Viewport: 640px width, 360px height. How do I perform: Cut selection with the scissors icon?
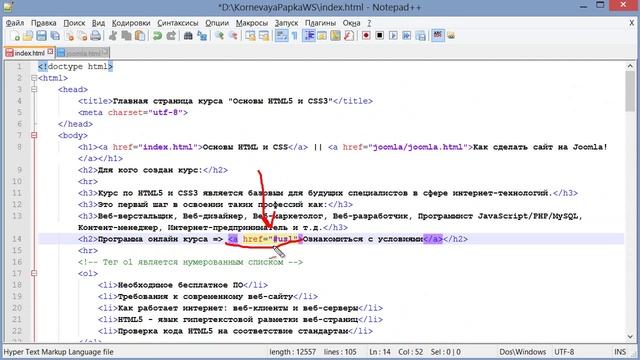pyautogui.click(x=113, y=36)
